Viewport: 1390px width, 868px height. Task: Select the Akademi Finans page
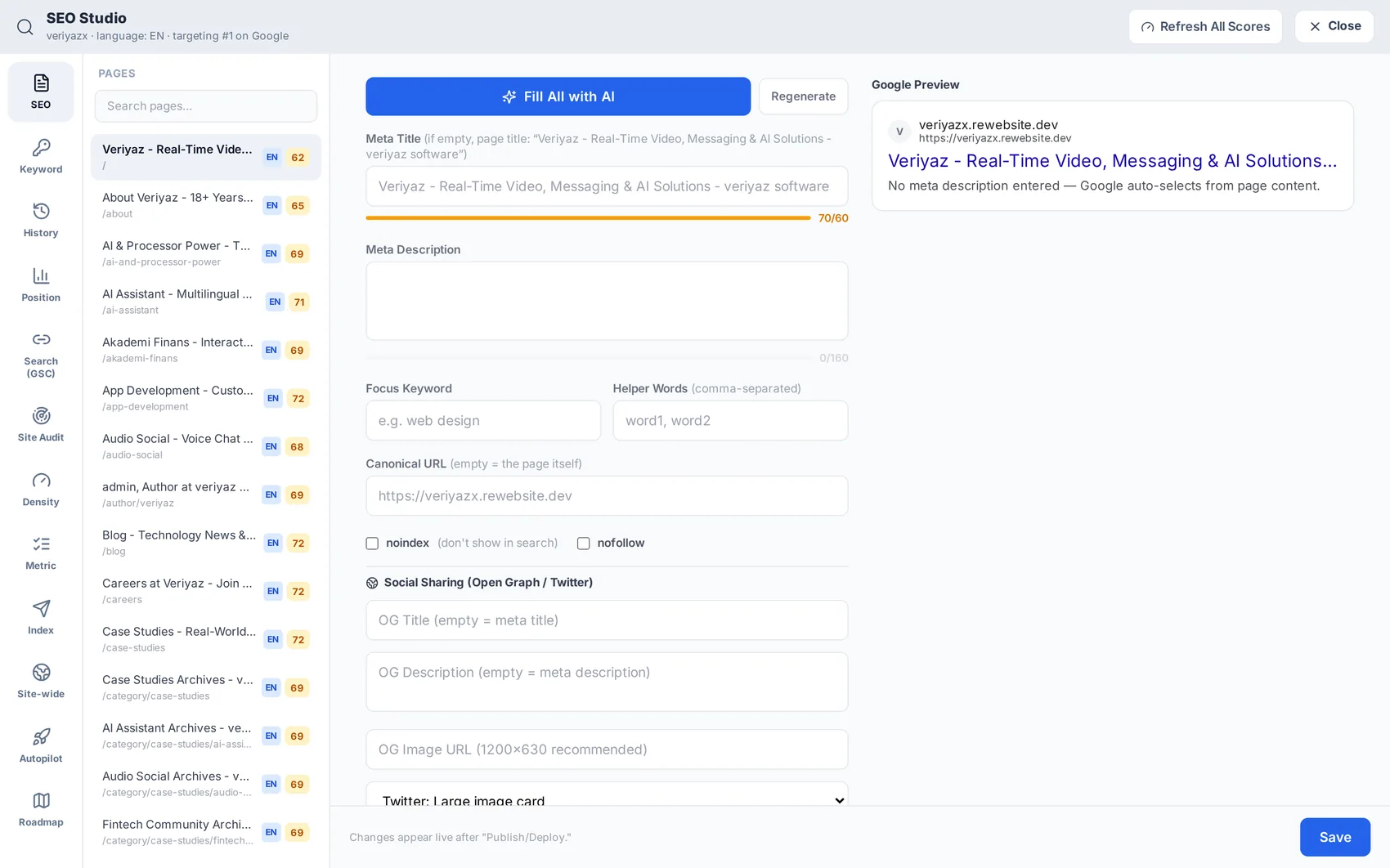[206, 350]
